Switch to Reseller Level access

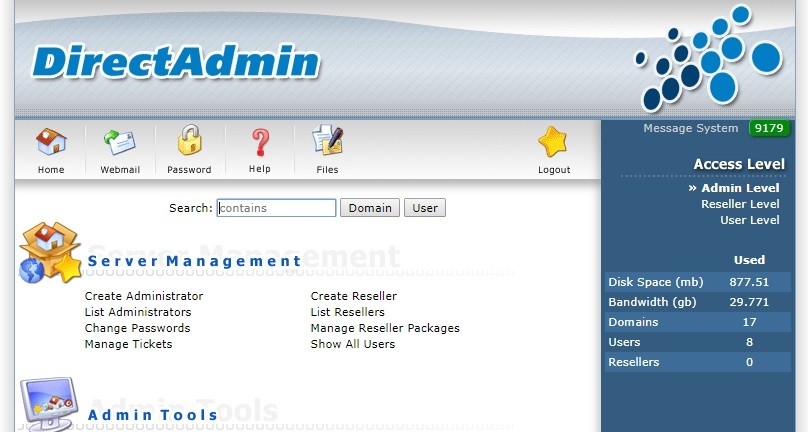[740, 204]
